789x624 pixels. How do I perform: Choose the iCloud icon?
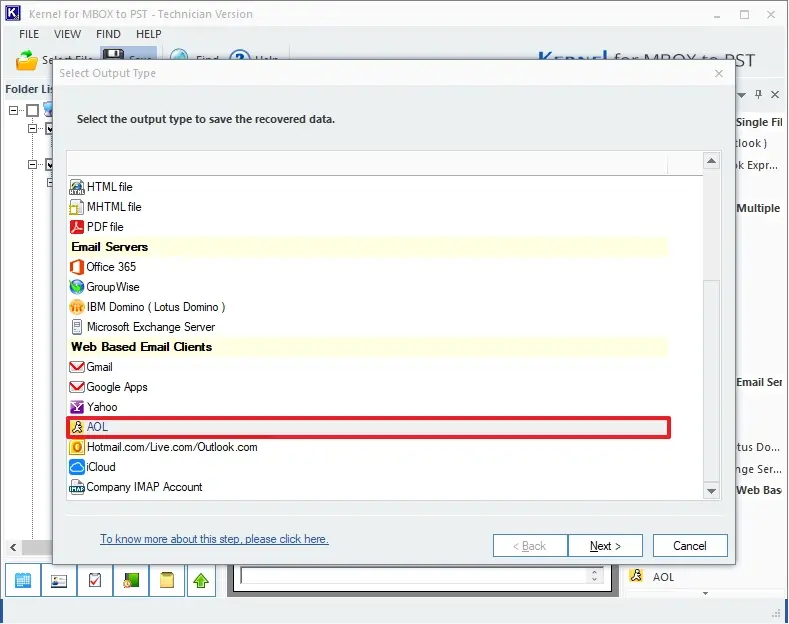76,467
